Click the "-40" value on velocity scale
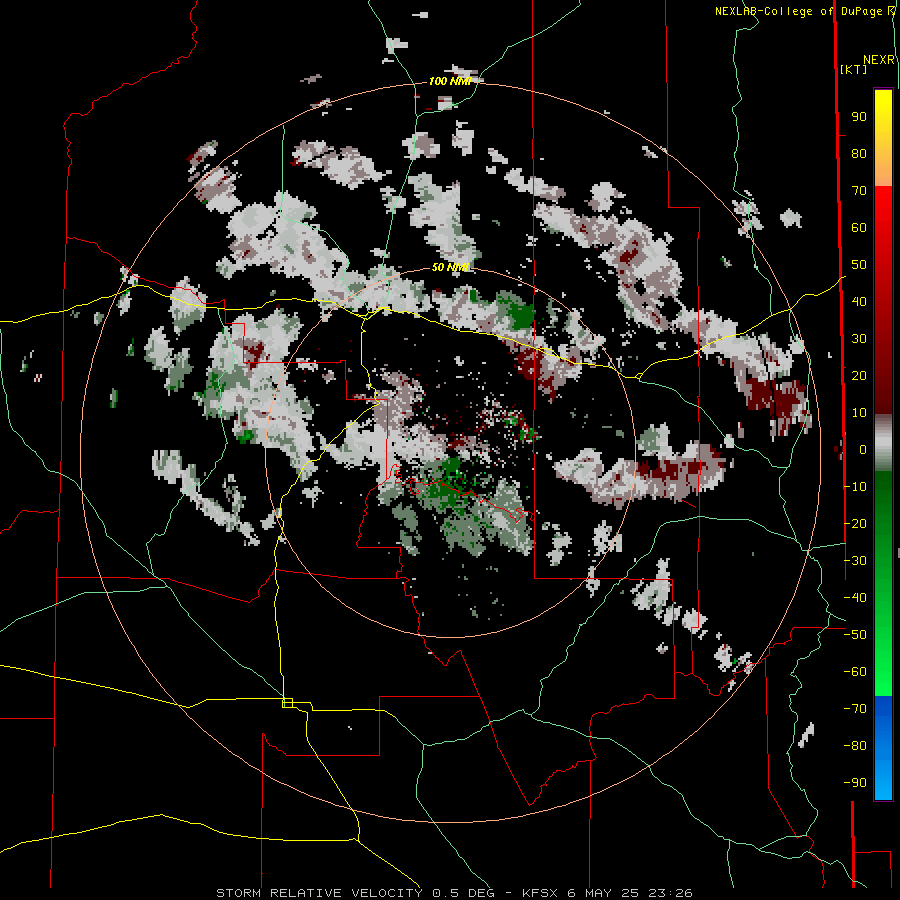 pos(855,598)
